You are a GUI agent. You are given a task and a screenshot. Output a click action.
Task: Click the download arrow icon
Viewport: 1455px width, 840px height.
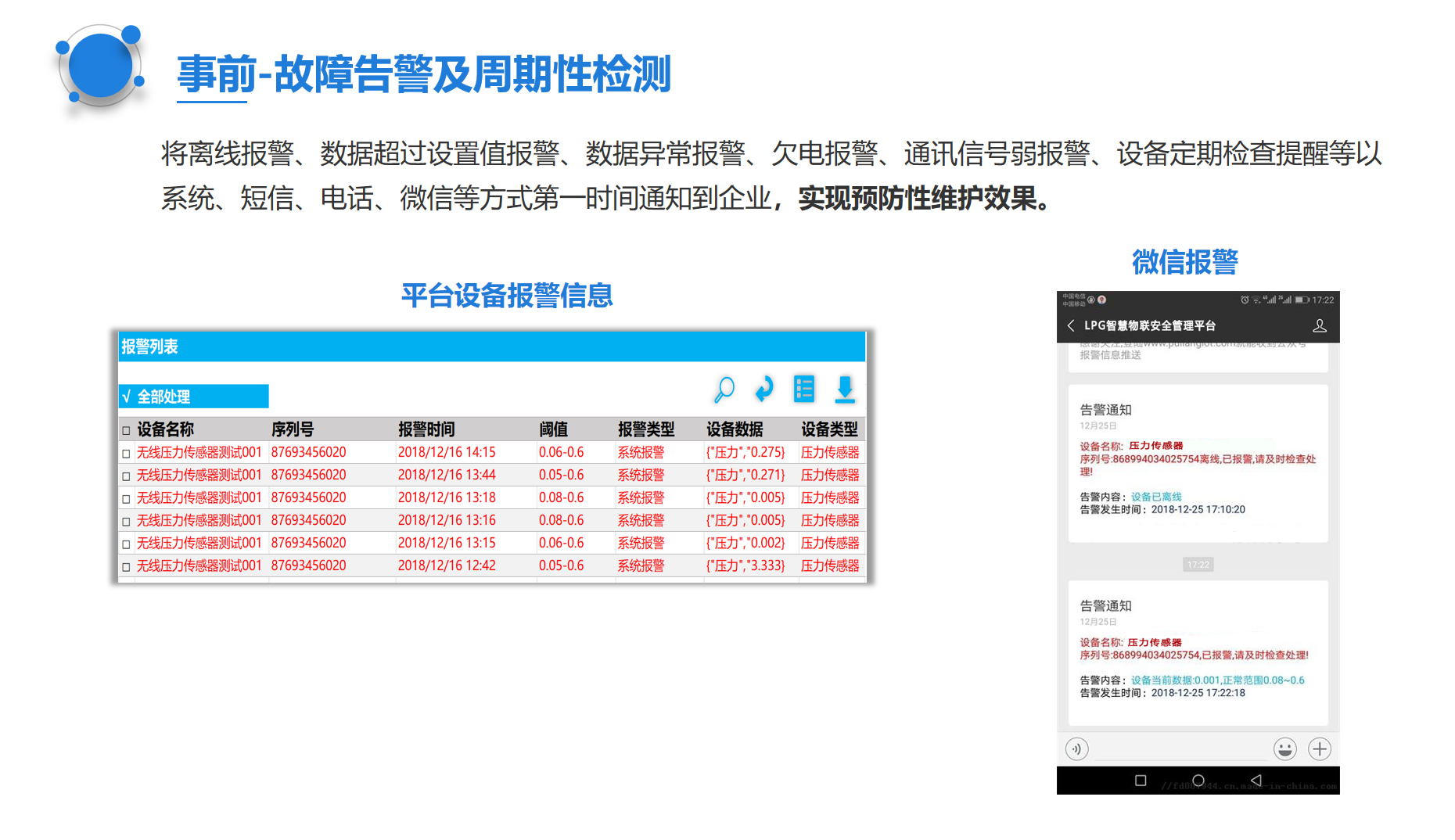(x=845, y=389)
